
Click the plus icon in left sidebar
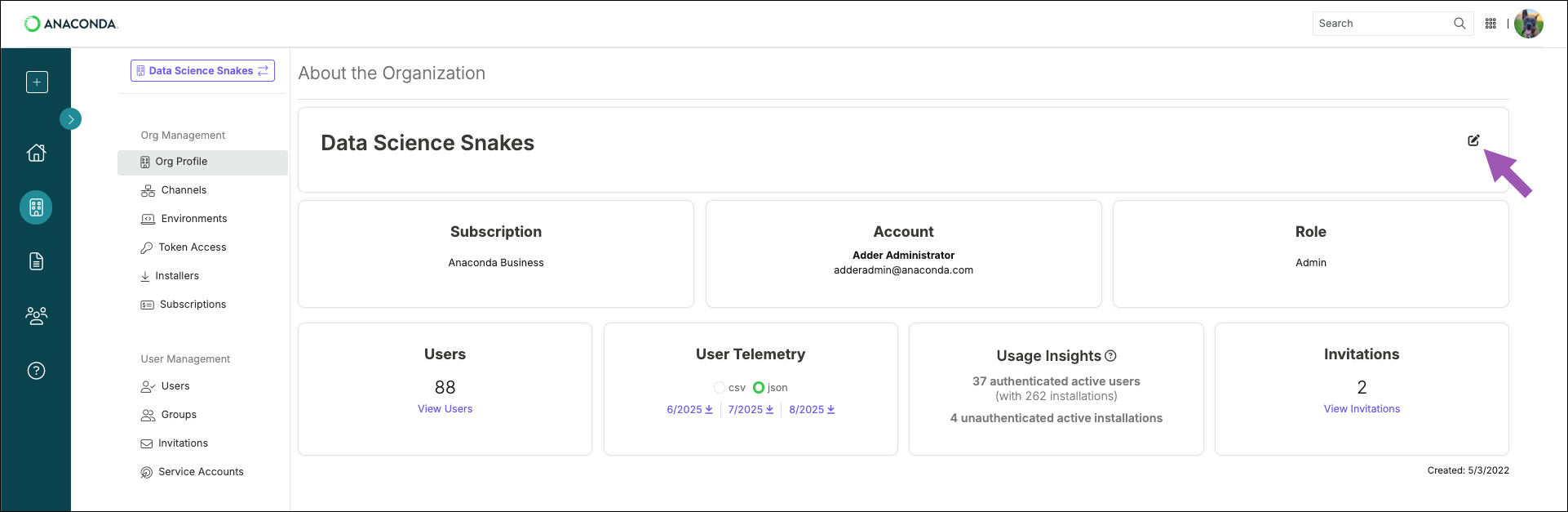(37, 82)
